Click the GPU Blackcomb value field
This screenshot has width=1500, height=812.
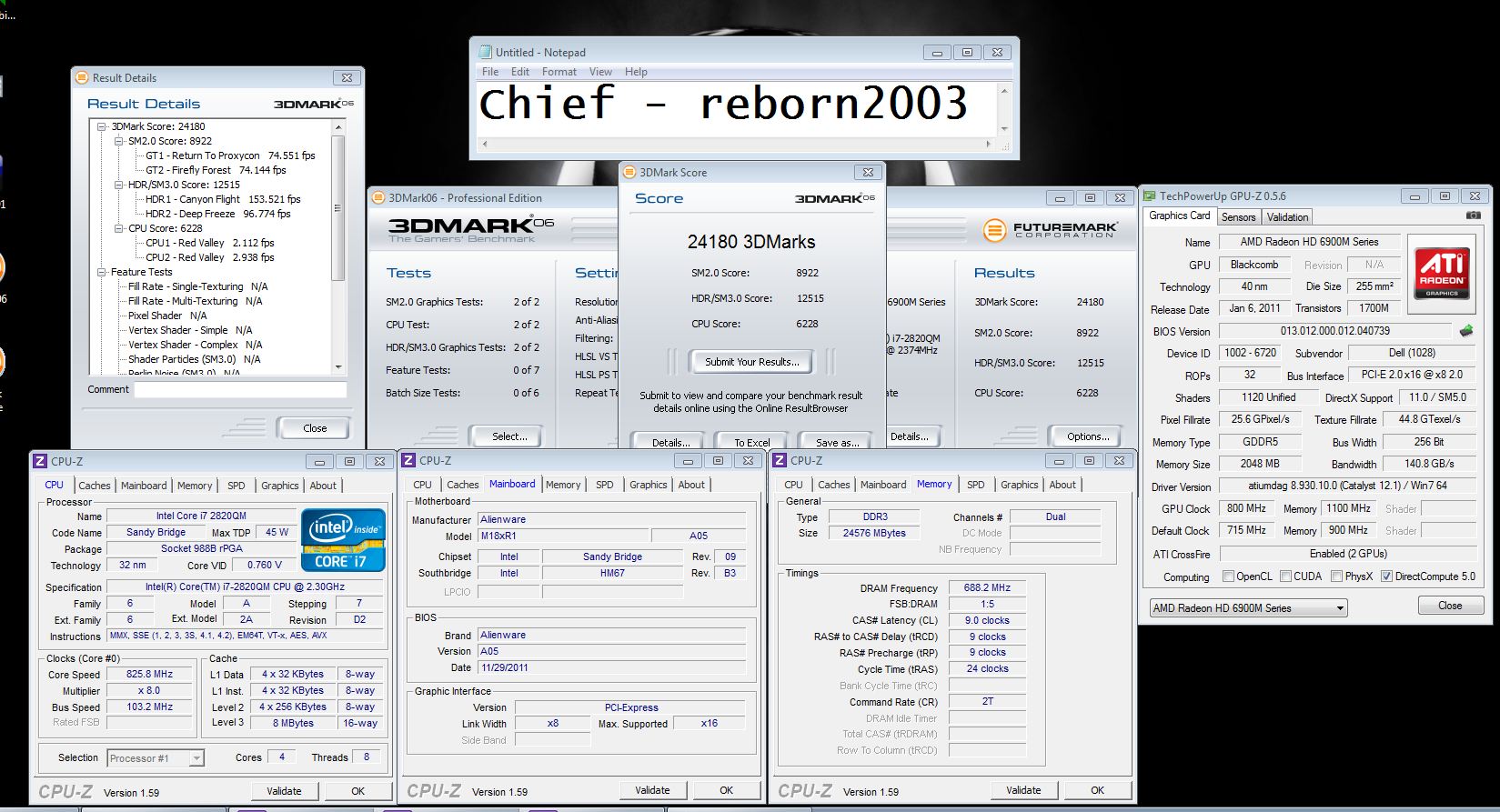(1254, 265)
